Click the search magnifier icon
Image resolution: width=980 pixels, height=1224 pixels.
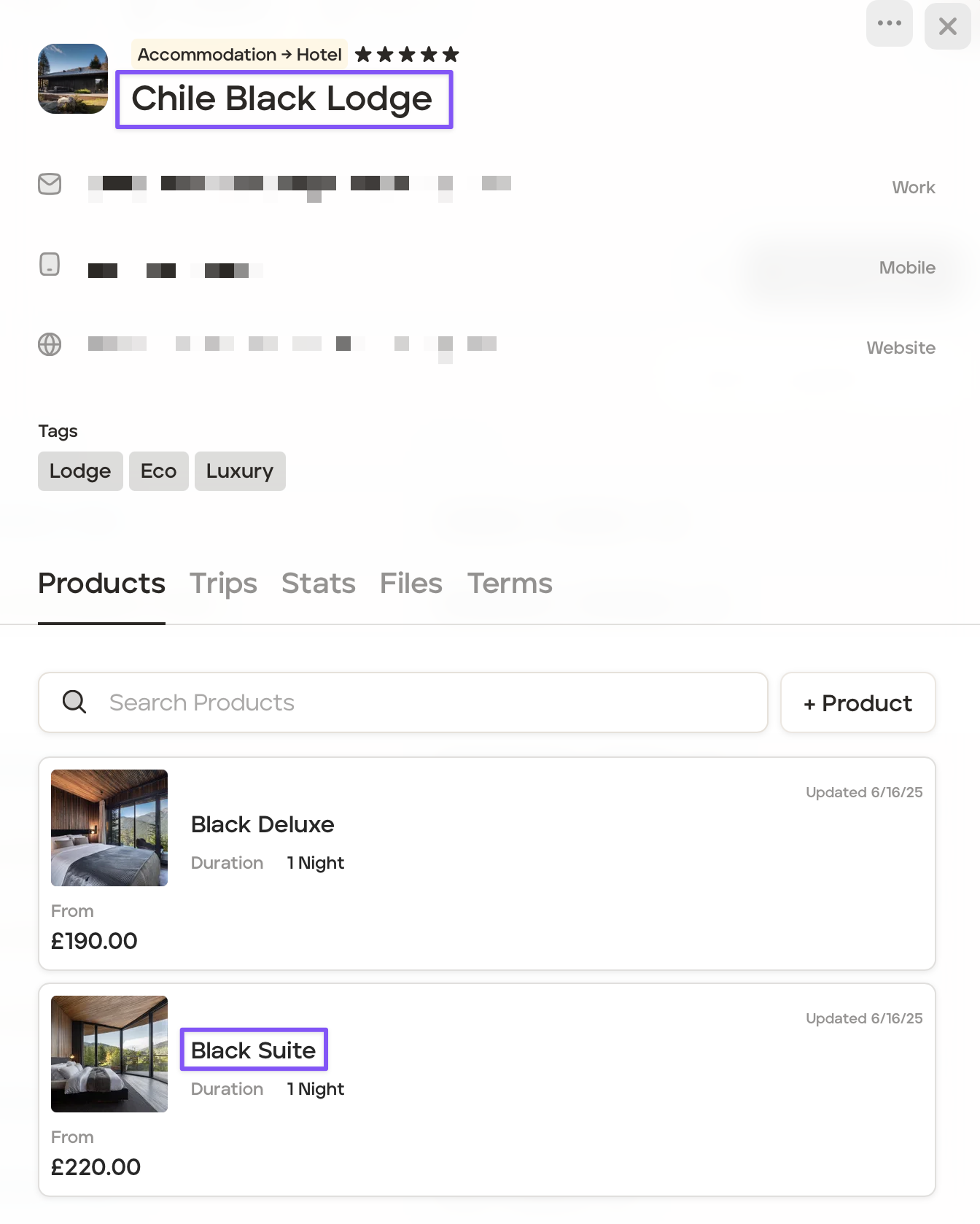point(74,702)
